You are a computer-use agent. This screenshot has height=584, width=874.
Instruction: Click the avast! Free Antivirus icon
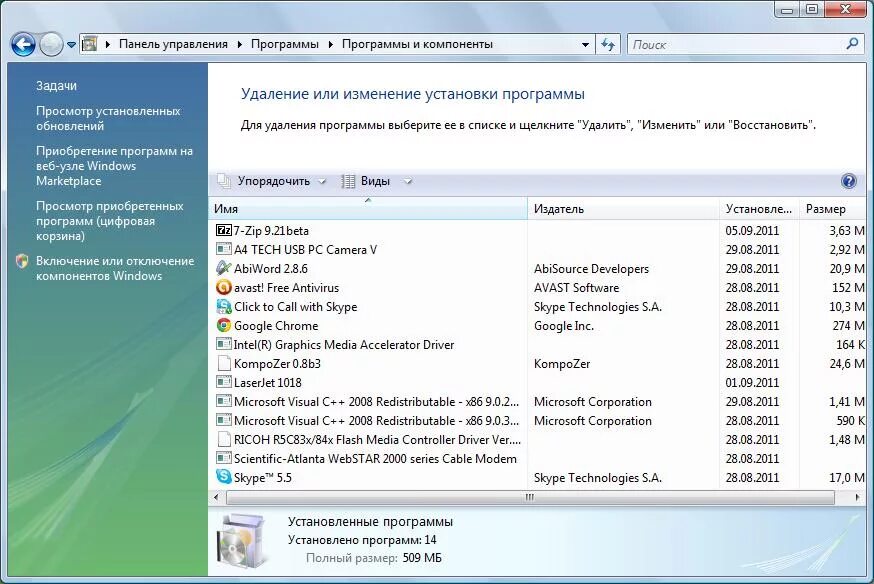click(226, 287)
